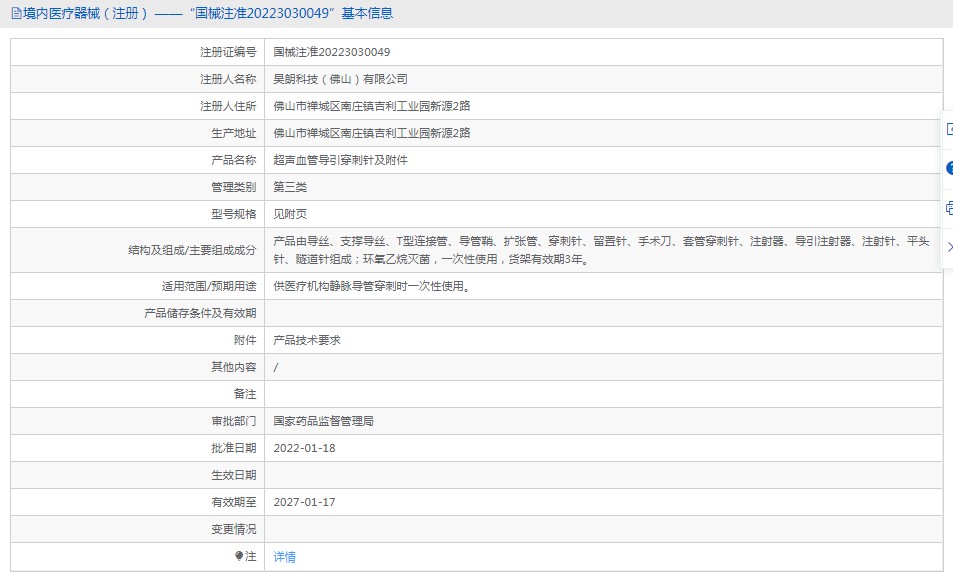Viewport: 953px width, 579px height.
Task: Click the 生产地址 address value
Action: 371,133
